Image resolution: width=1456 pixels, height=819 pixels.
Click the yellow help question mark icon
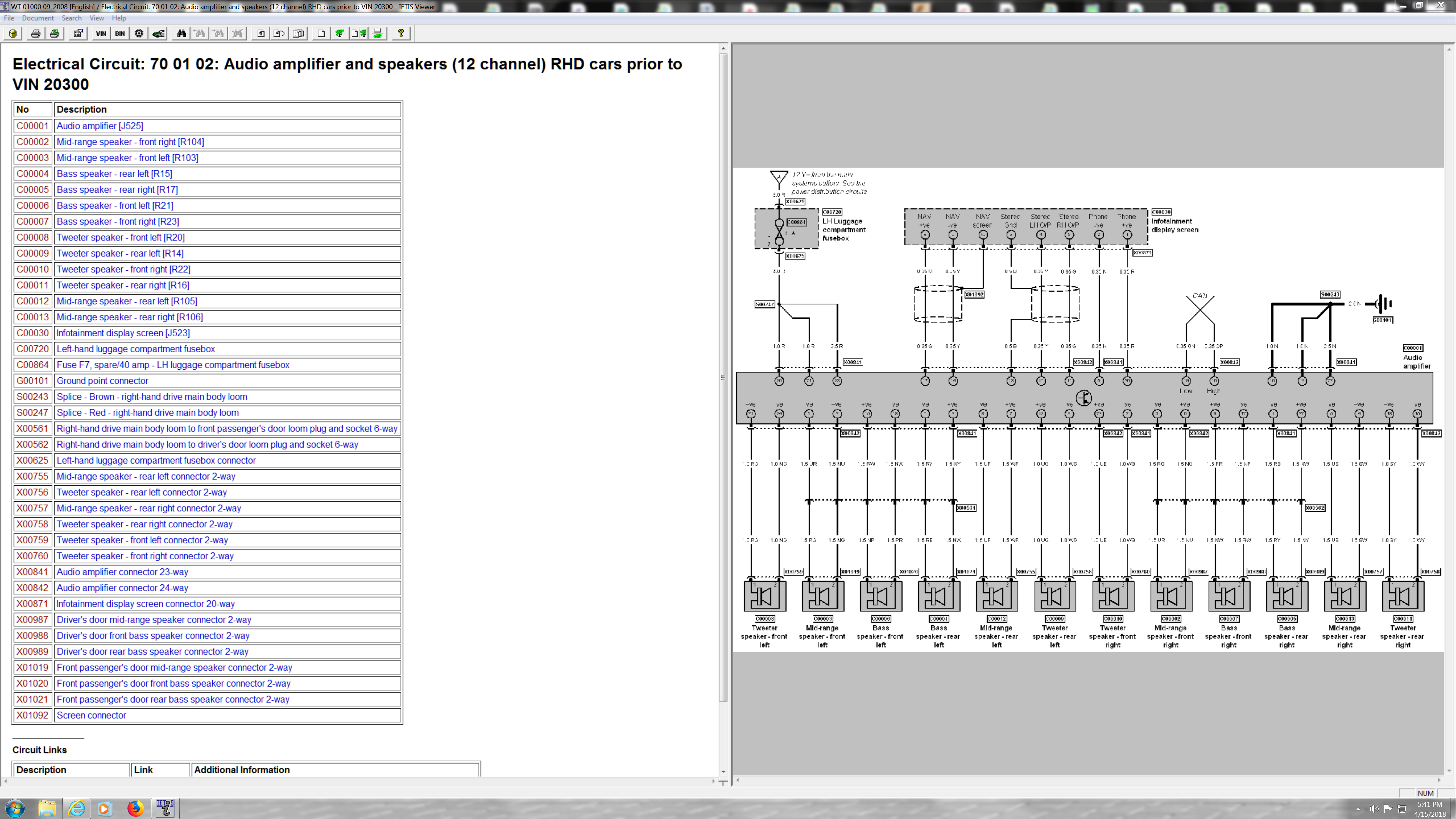coord(401,33)
